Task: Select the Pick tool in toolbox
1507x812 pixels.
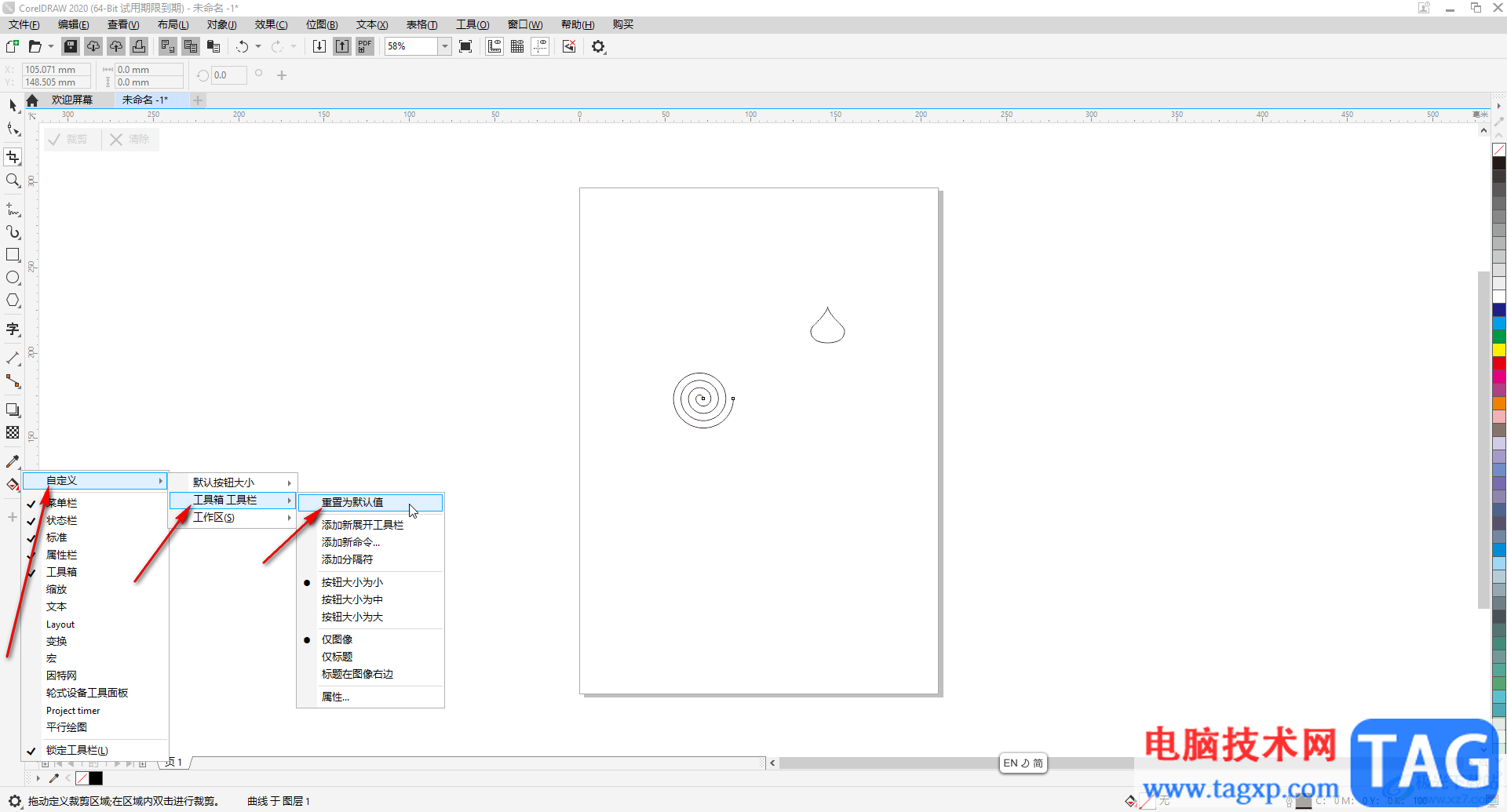Action: coord(13,105)
